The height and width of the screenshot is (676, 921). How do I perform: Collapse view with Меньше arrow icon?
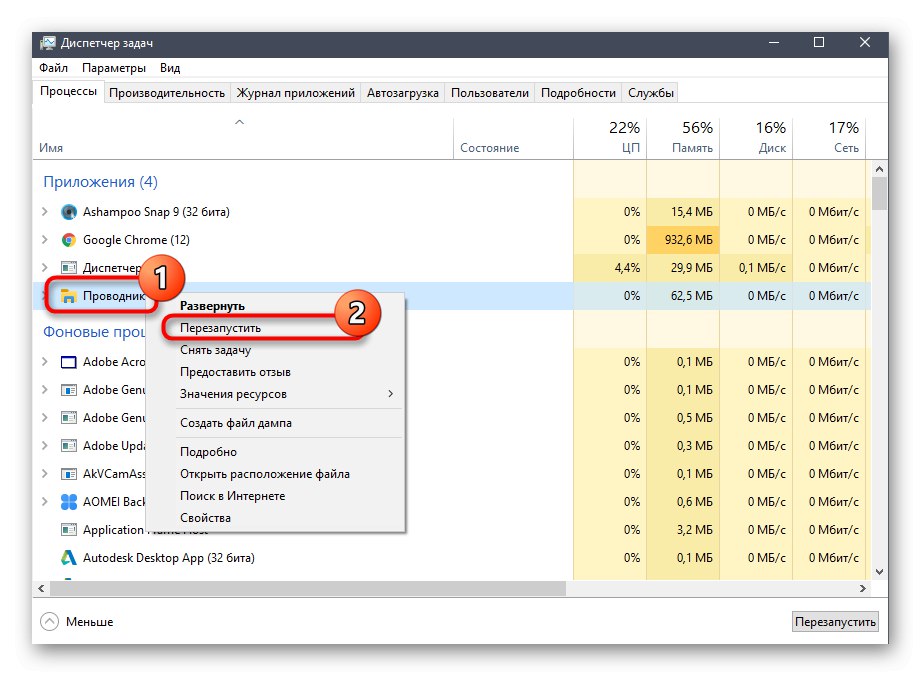pyautogui.click(x=49, y=621)
